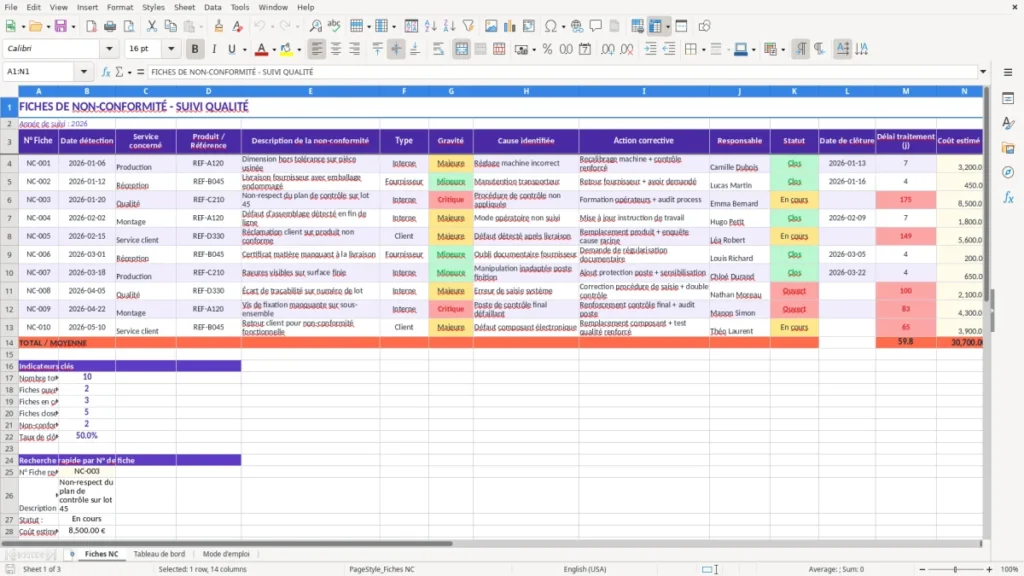Toggle Align Left

click(317, 49)
